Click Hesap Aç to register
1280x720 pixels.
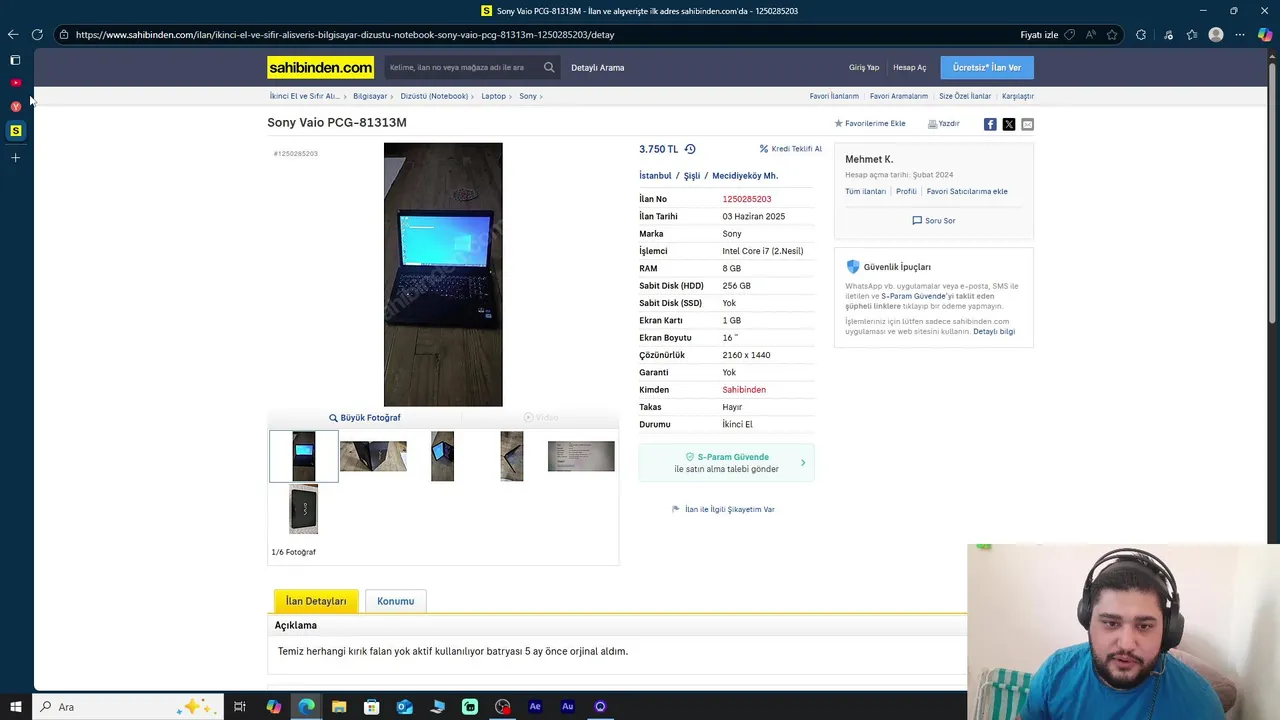point(910,68)
